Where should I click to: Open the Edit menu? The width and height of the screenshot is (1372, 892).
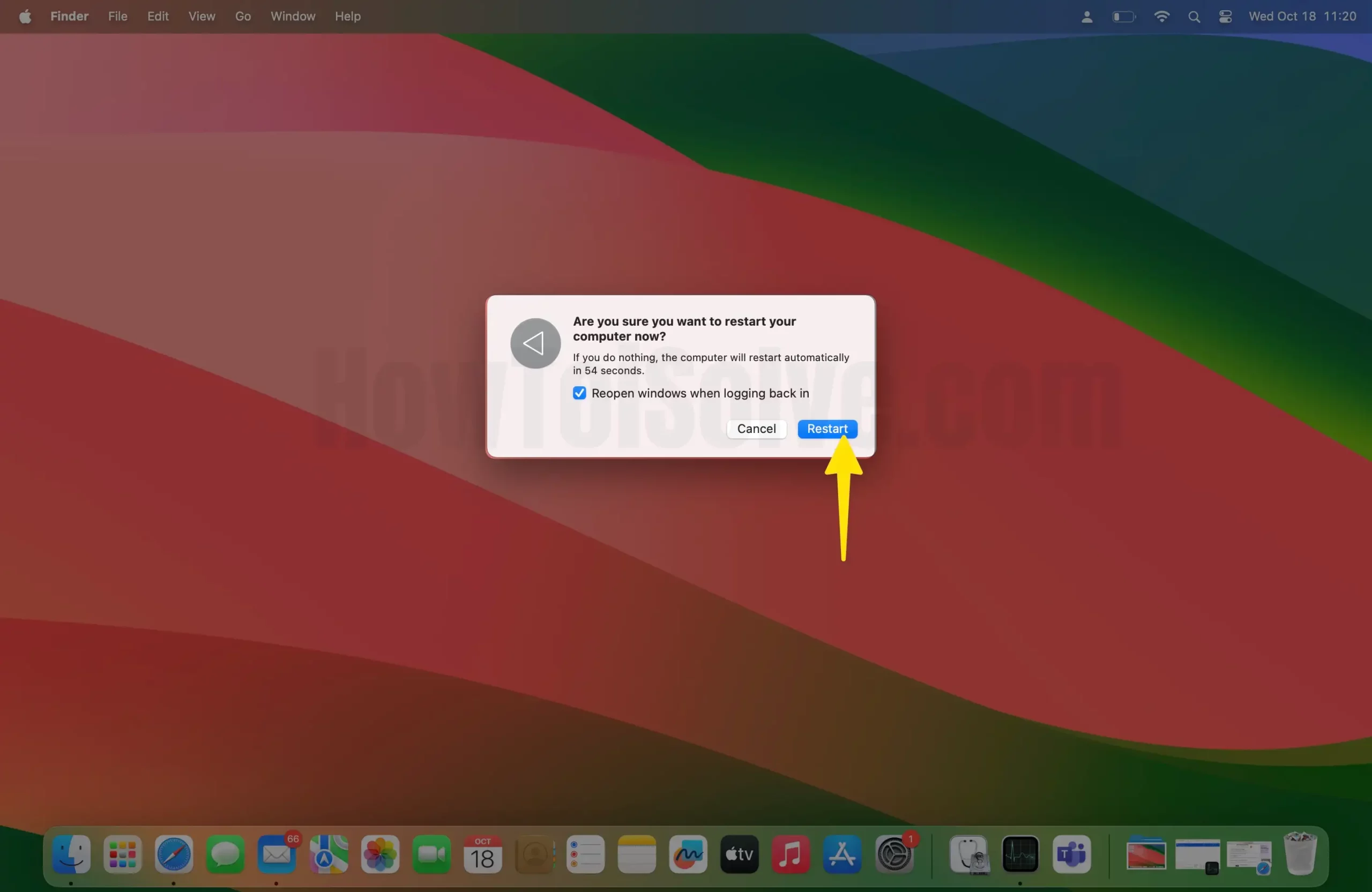(x=158, y=16)
